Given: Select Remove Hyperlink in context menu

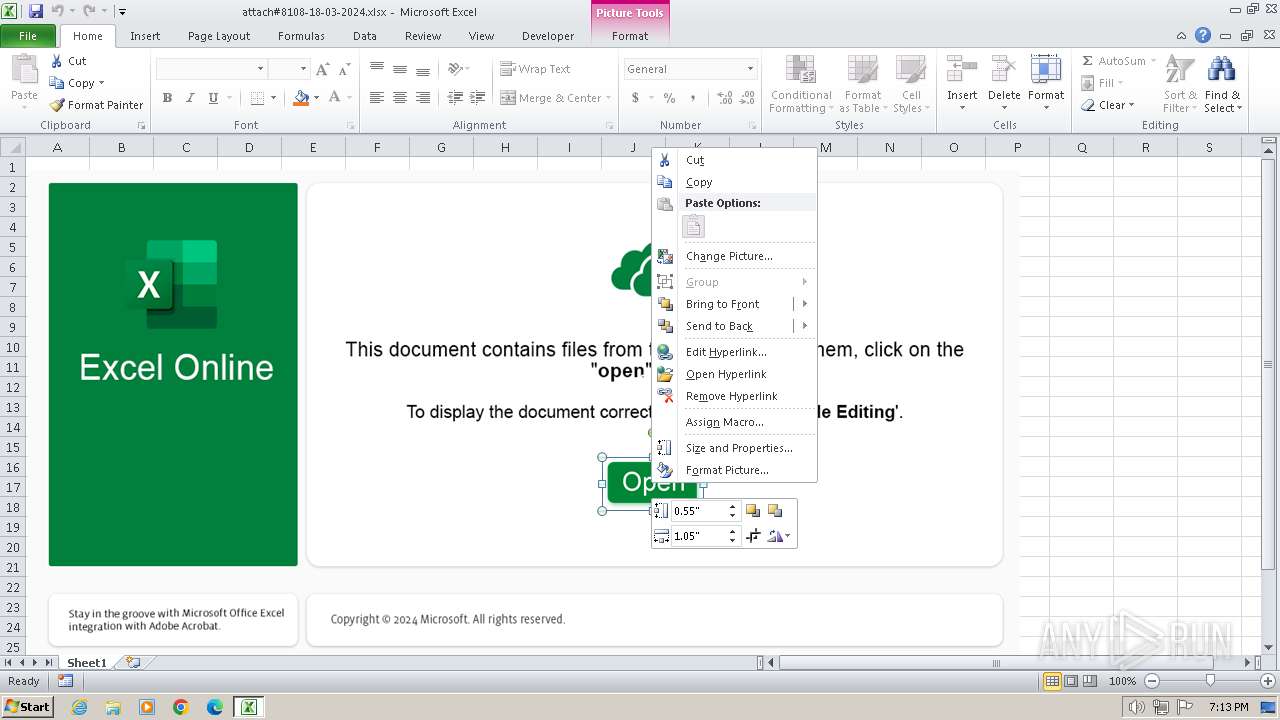Looking at the screenshot, I should pyautogui.click(x=735, y=396).
